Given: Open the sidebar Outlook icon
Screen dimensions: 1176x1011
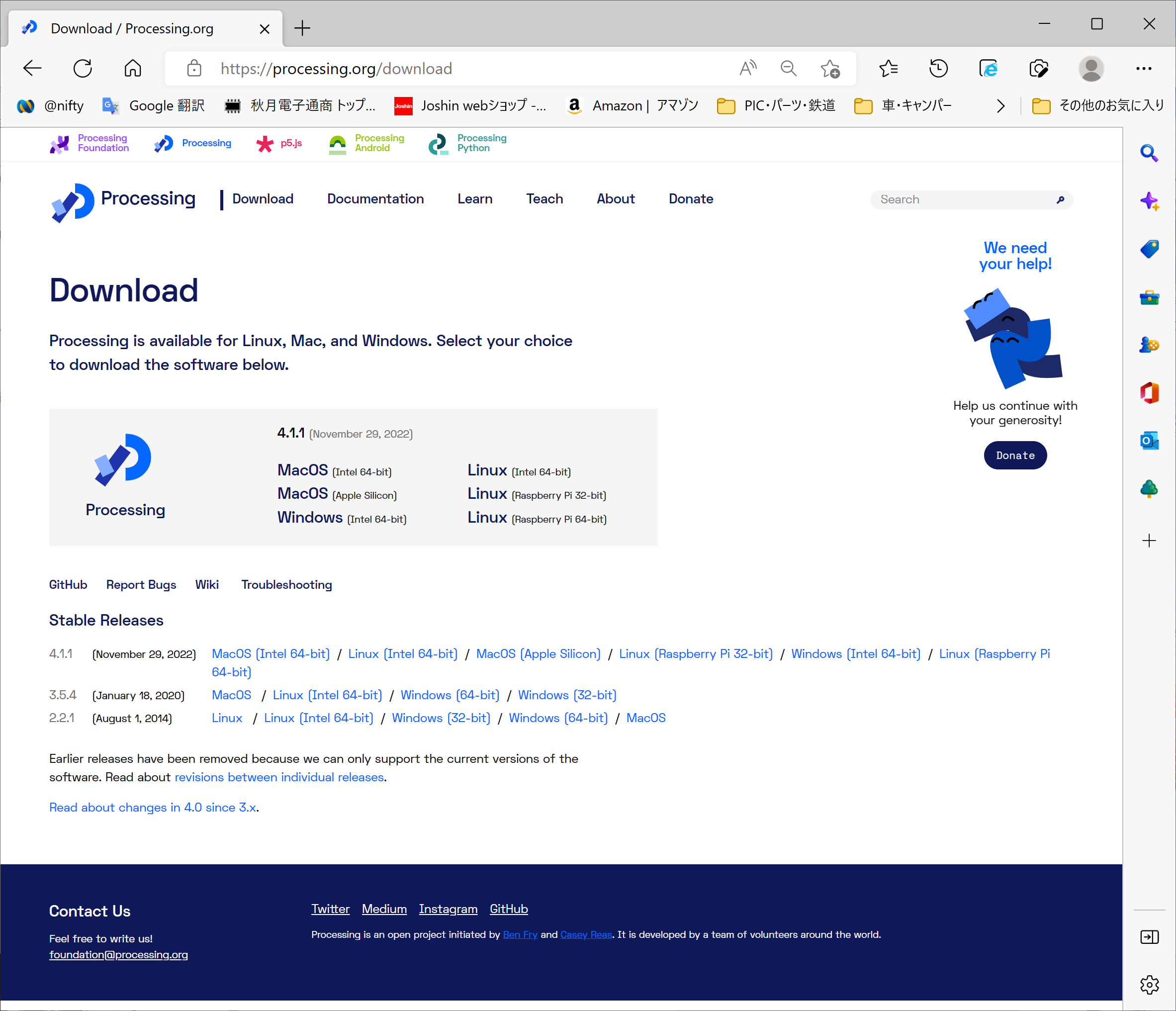Looking at the screenshot, I should click(1149, 441).
